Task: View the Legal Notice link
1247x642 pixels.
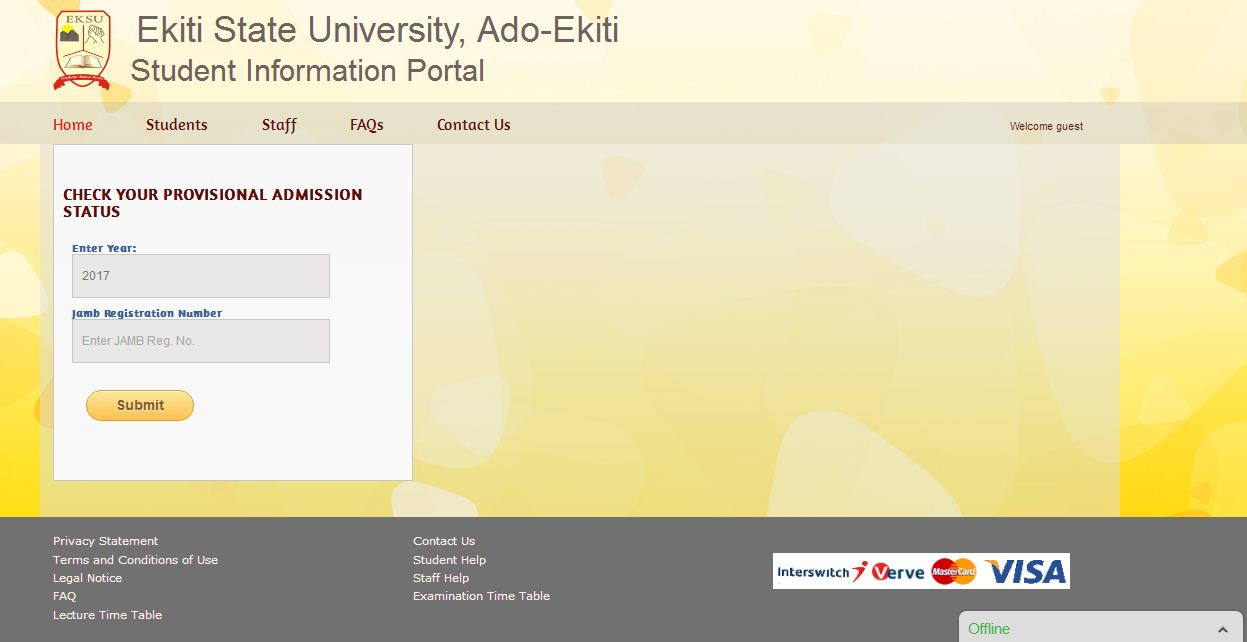Action: (87, 578)
